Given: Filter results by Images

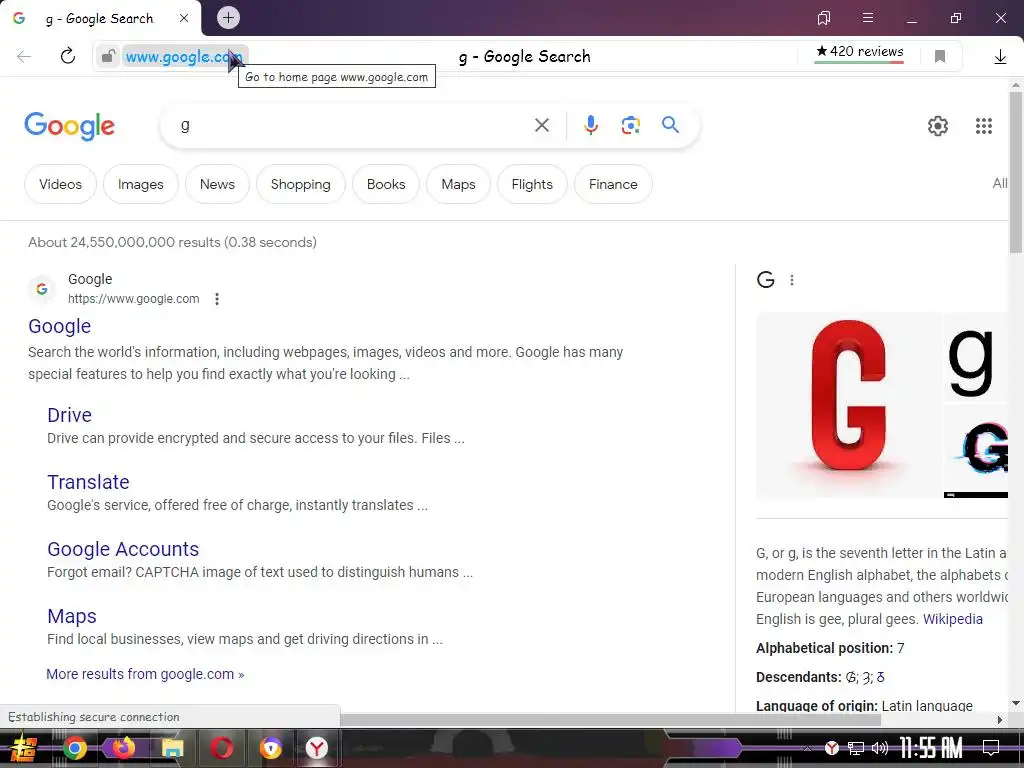Looking at the screenshot, I should coord(140,184).
